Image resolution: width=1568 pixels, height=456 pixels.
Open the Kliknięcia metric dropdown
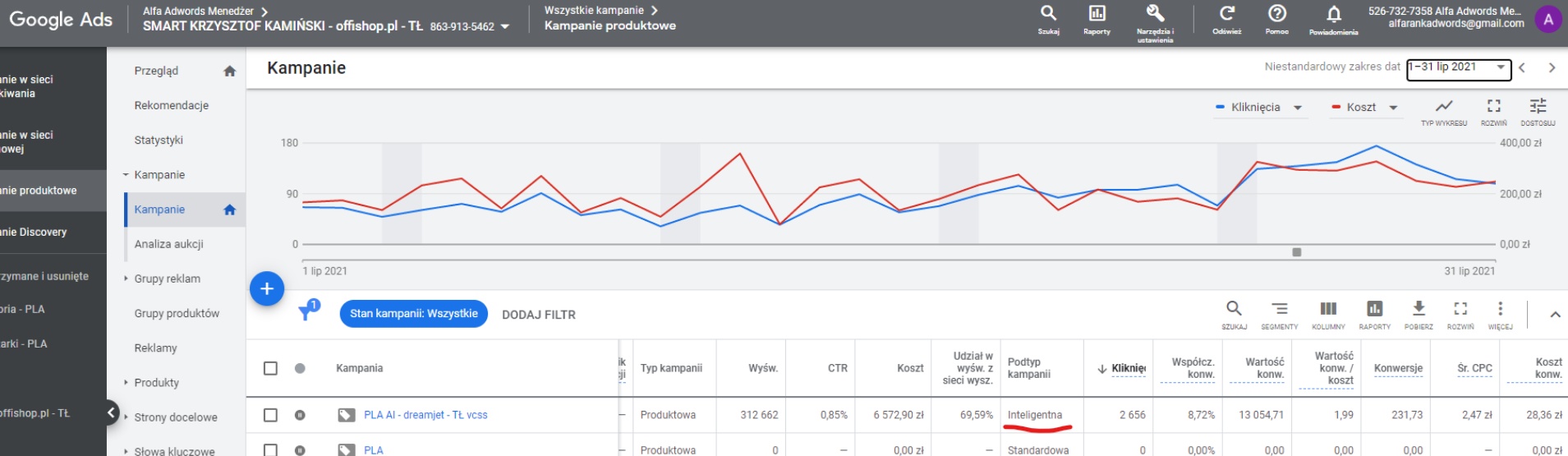tap(1259, 108)
